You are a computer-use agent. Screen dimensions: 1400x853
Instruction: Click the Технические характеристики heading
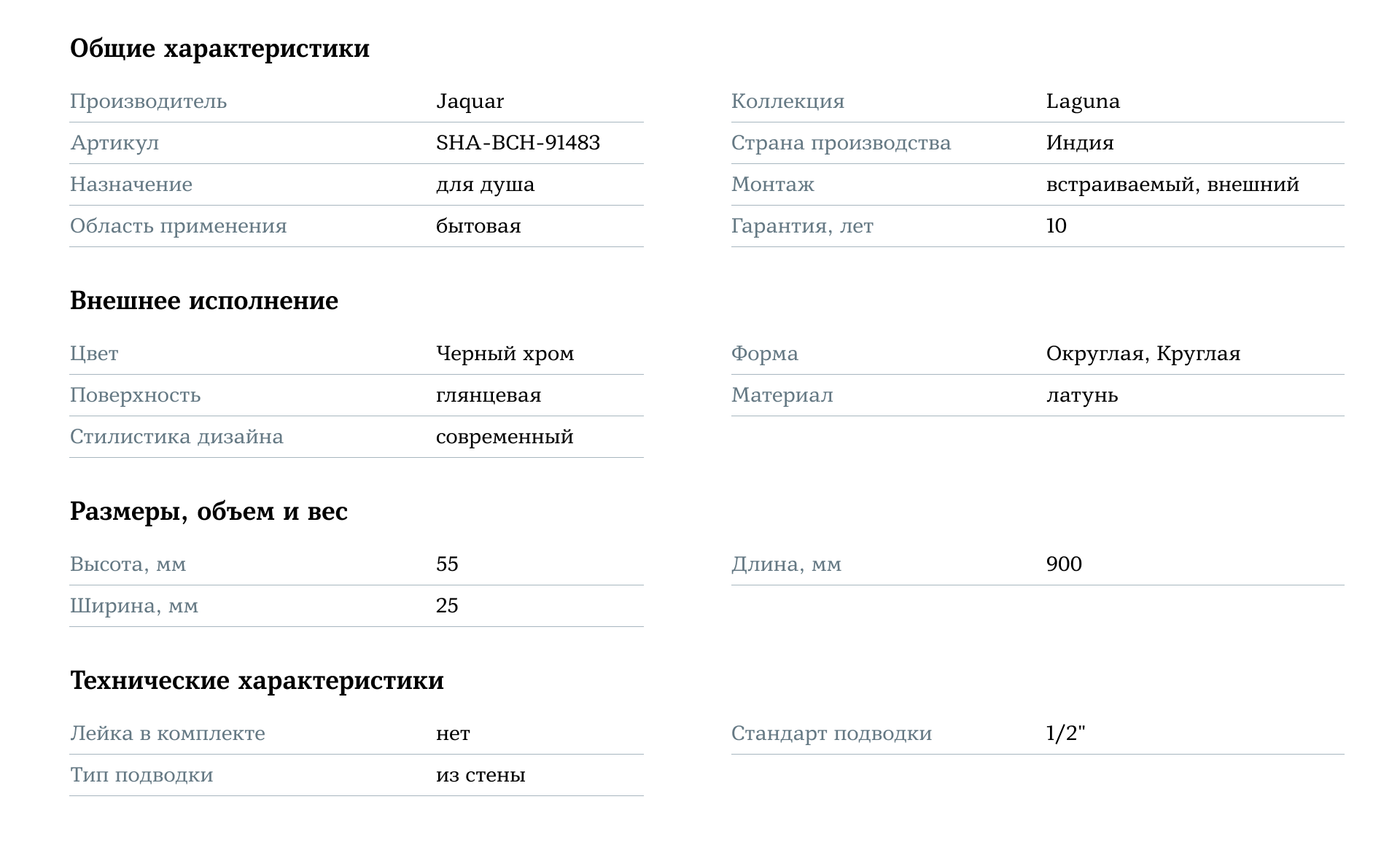coord(257,680)
